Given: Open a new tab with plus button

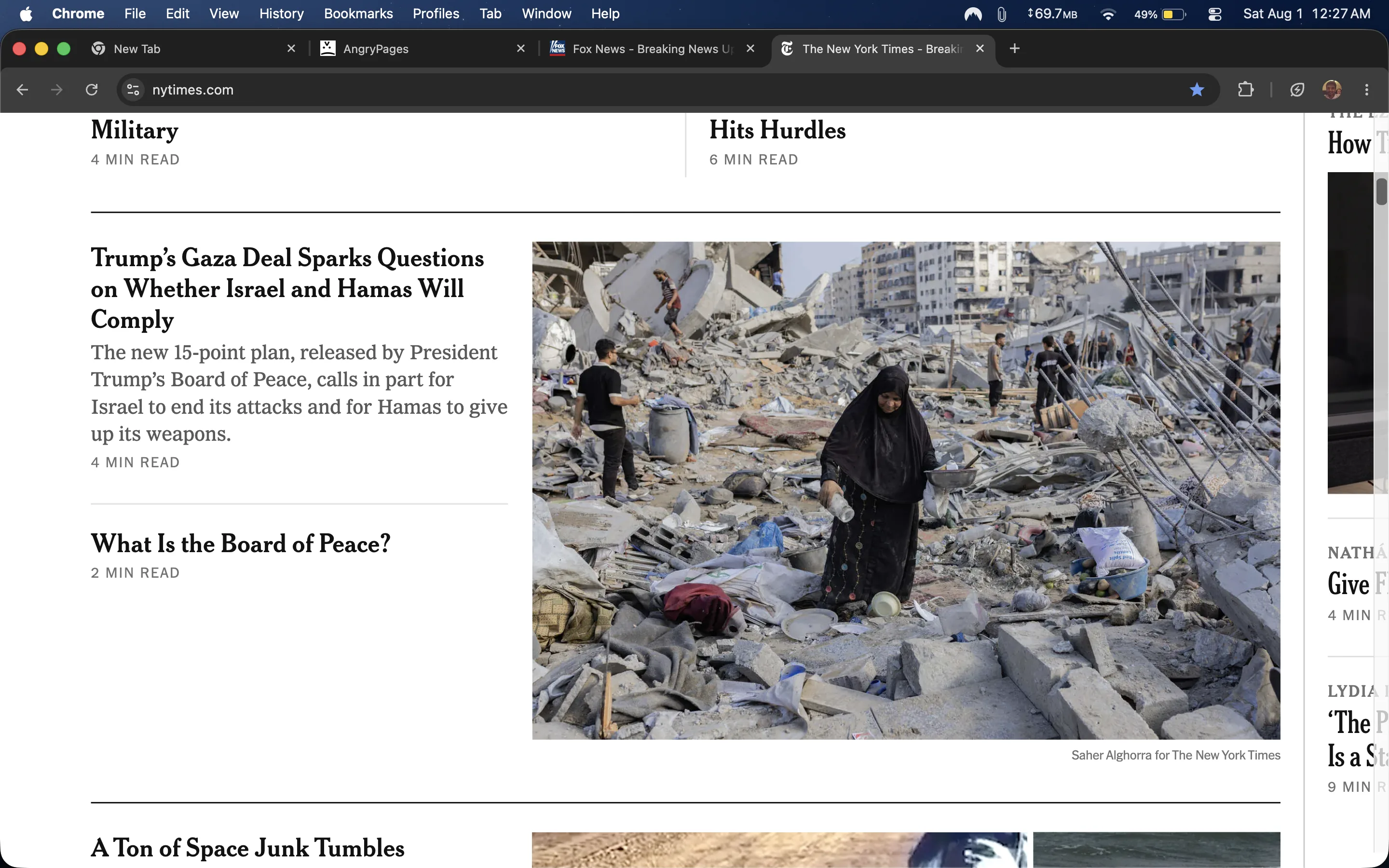Looking at the screenshot, I should pyautogui.click(x=1014, y=49).
